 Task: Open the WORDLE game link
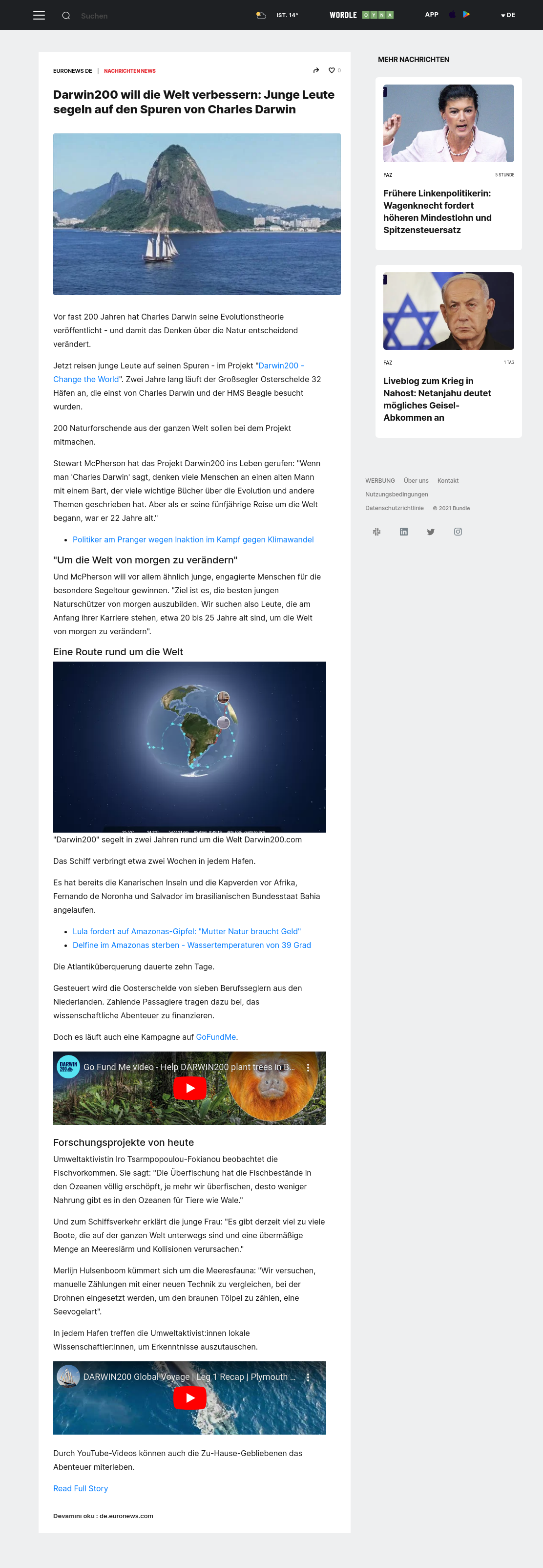coord(361,15)
